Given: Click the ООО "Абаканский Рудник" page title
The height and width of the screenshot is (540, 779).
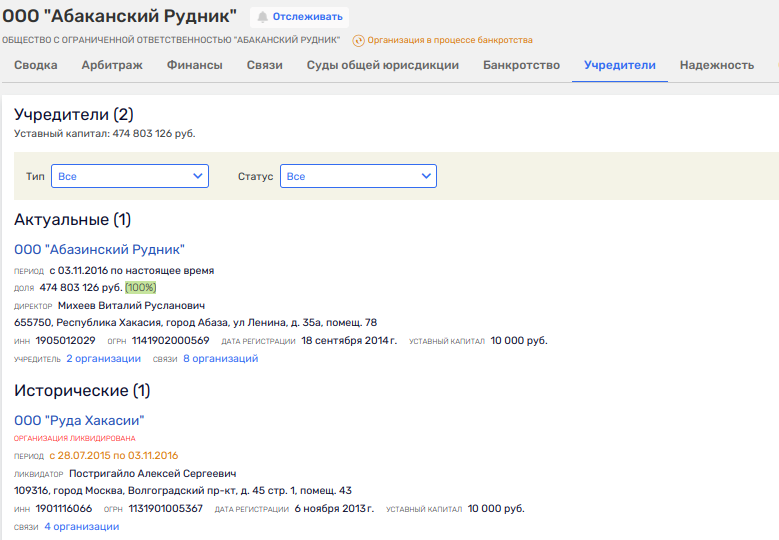Looking at the screenshot, I should pos(119,16).
